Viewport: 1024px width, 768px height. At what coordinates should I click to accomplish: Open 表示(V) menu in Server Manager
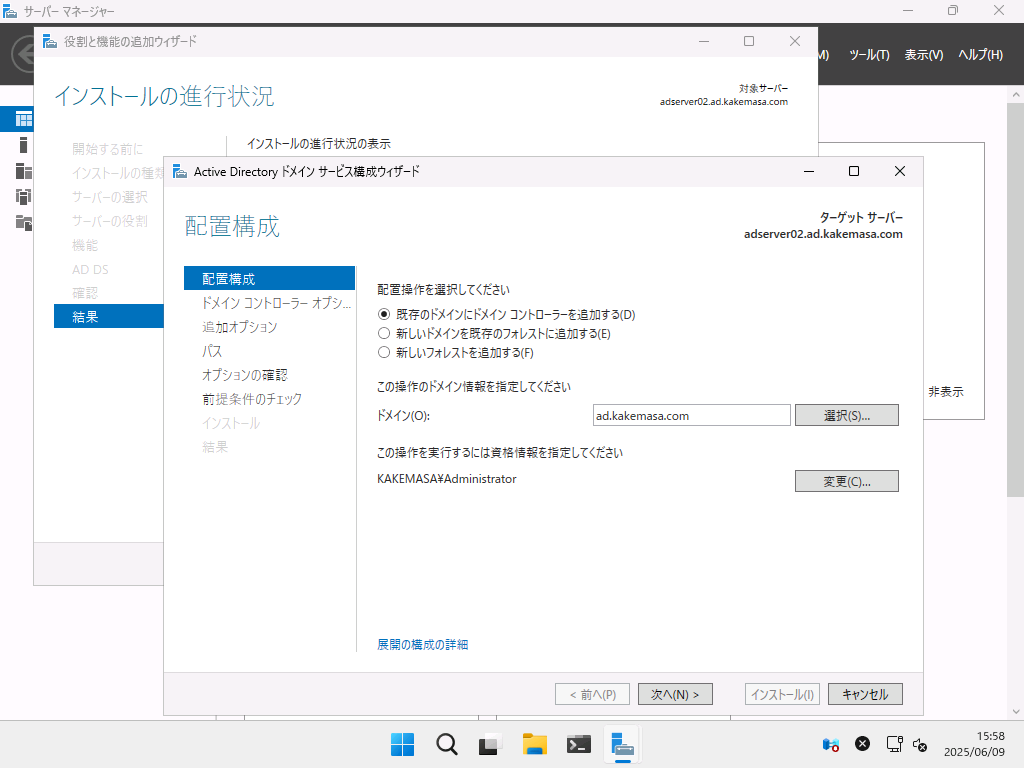coord(923,55)
